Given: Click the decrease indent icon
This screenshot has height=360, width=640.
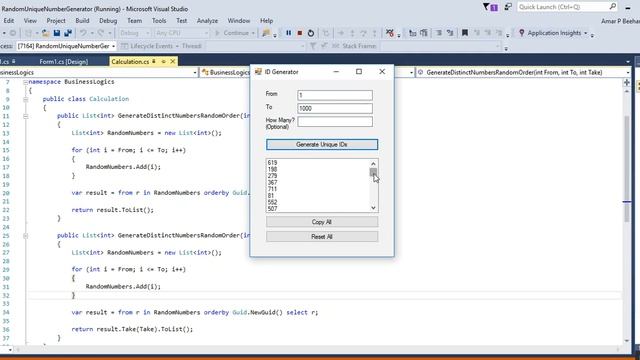Looking at the screenshot, I should [413, 33].
